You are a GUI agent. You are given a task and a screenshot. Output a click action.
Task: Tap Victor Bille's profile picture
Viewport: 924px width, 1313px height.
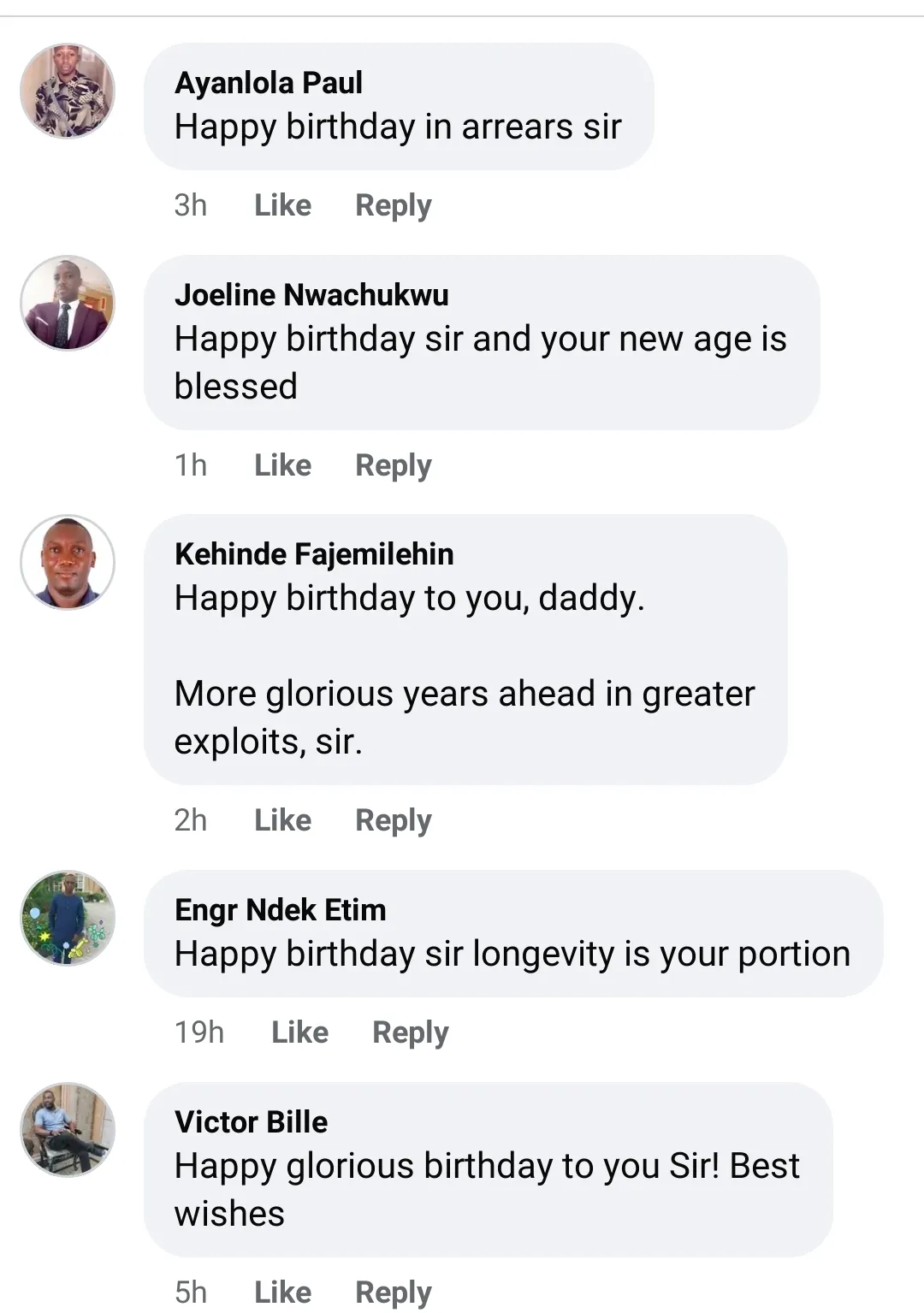tap(68, 1130)
